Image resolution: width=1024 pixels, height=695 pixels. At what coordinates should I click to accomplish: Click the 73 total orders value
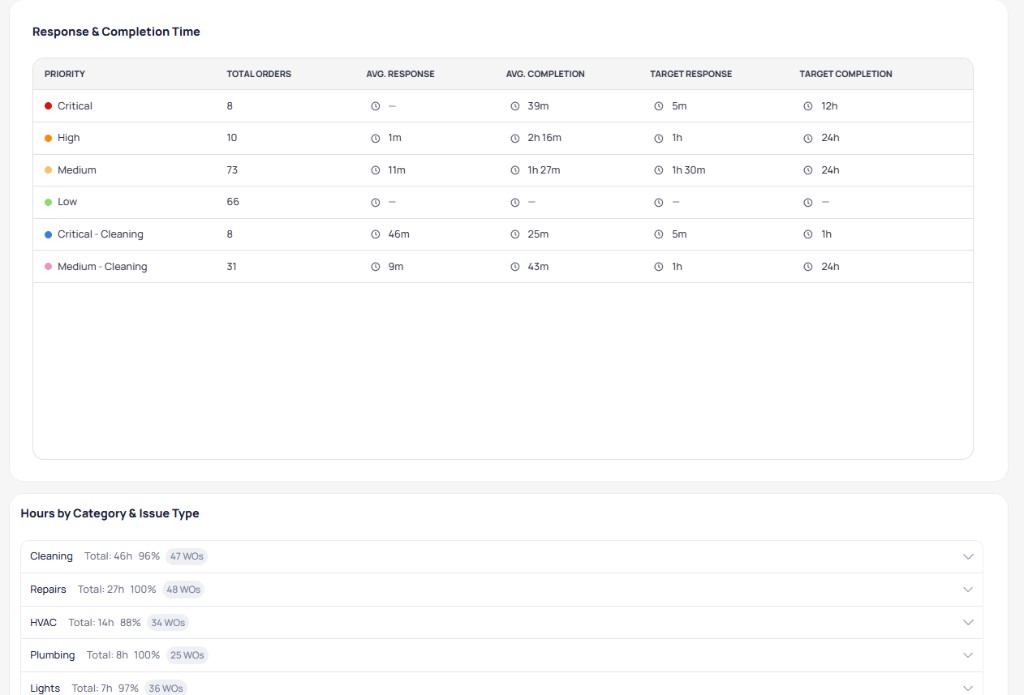(x=232, y=170)
